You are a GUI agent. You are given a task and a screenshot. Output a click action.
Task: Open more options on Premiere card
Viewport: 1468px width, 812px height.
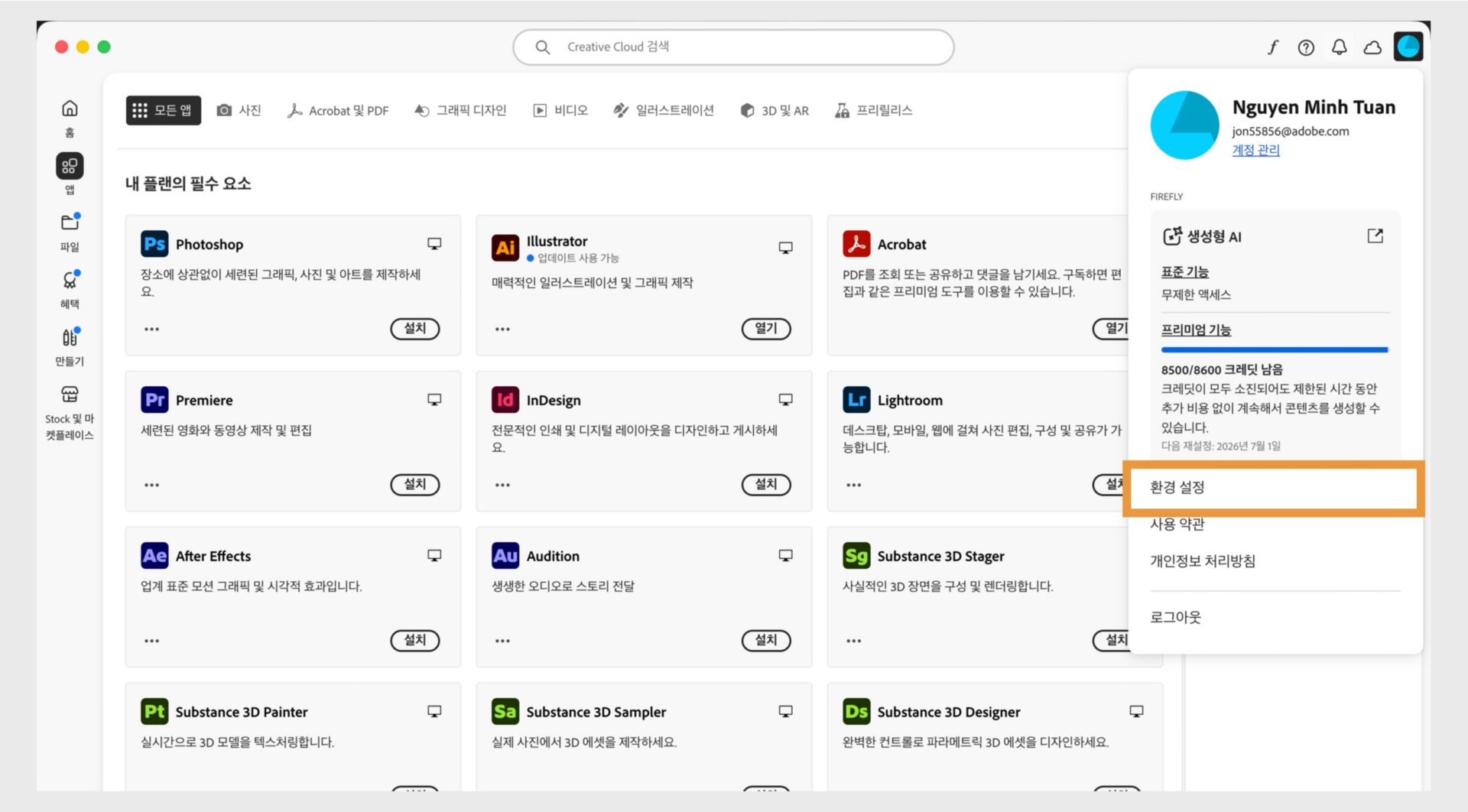(x=151, y=485)
